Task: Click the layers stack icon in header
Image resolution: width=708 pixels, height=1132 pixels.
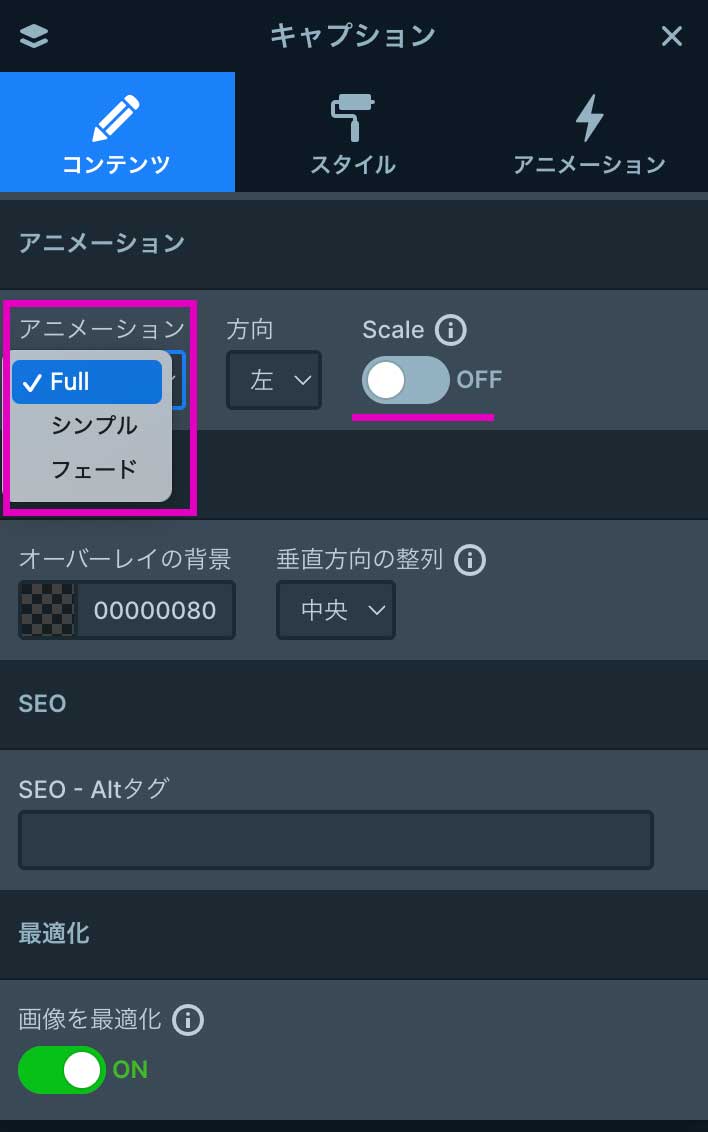Action: point(34,37)
